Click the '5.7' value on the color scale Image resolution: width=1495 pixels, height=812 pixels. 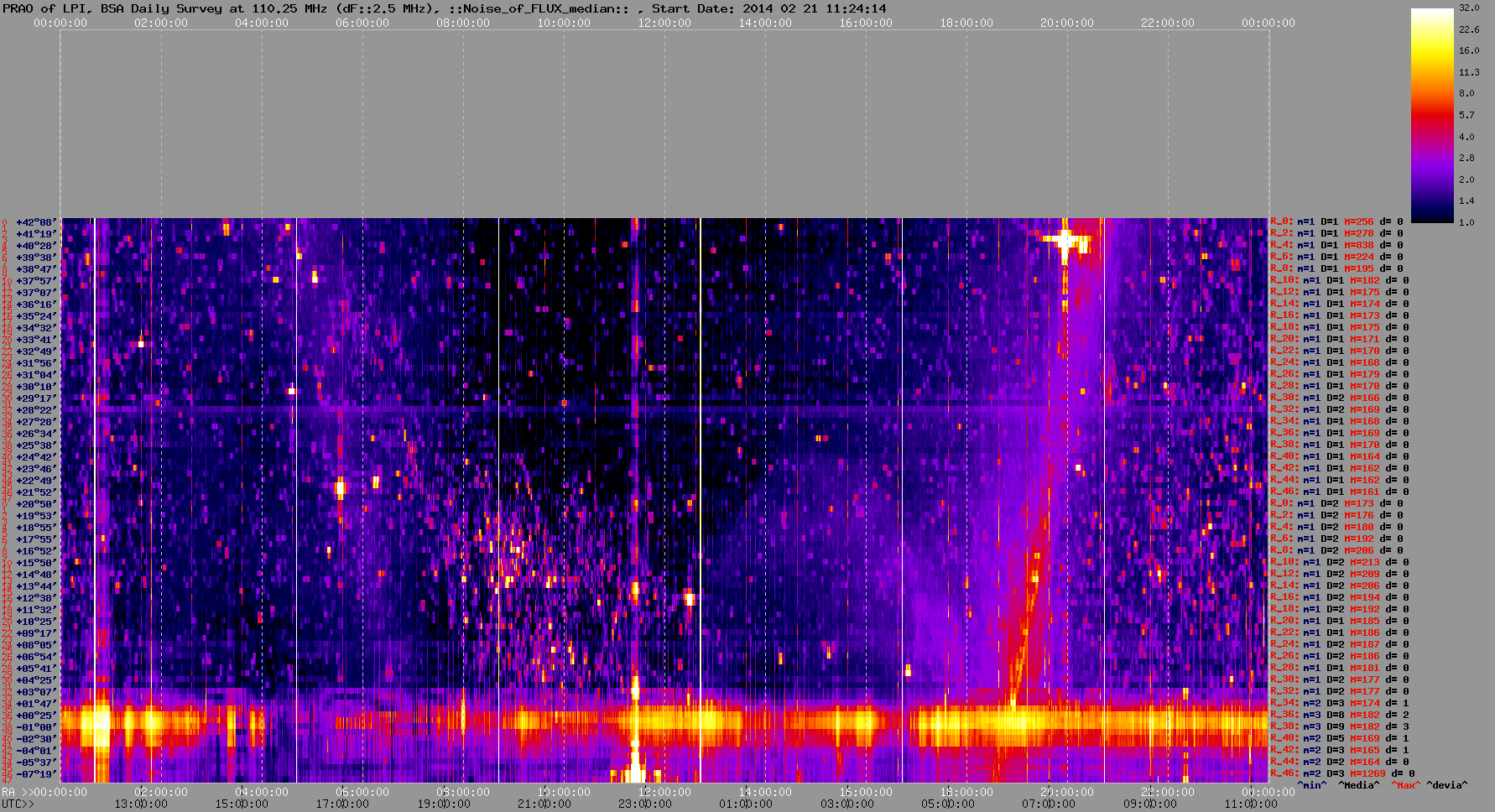click(x=1466, y=115)
